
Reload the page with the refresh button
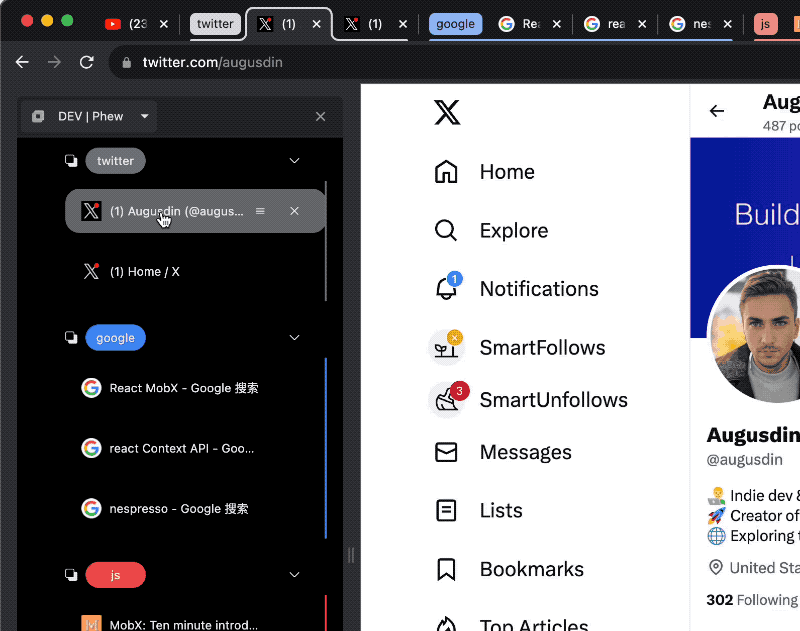point(87,62)
